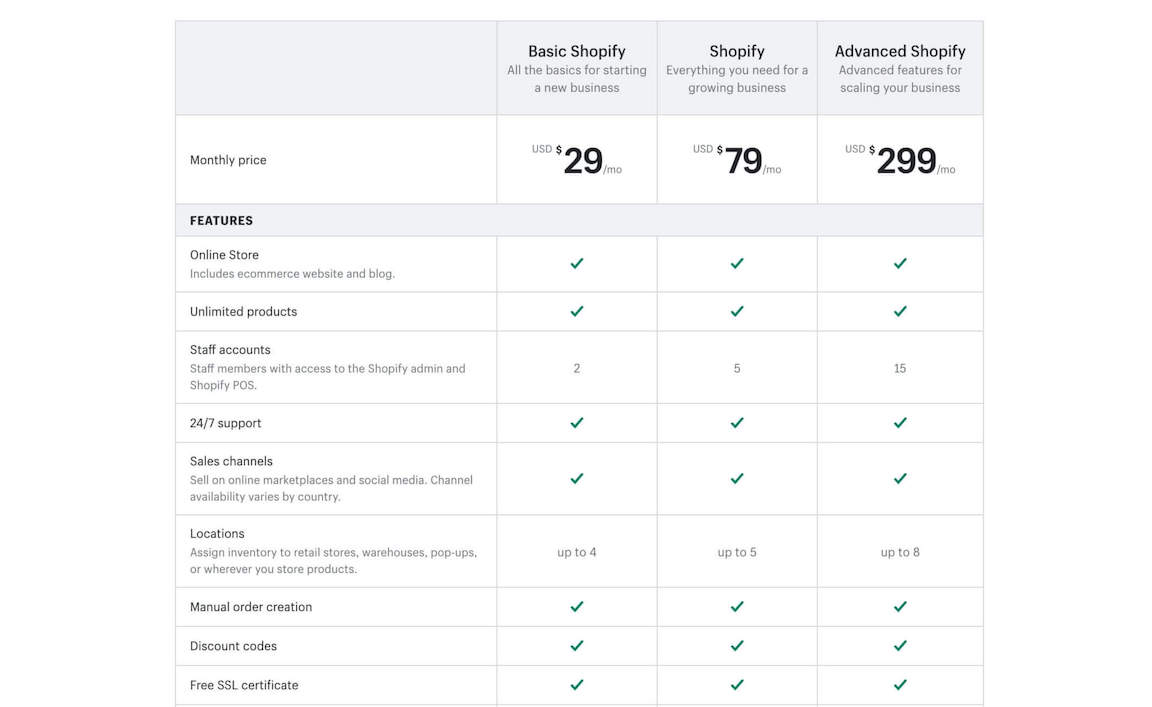The height and width of the screenshot is (707, 1152).
Task: Click the USD $299/mo price
Action: (900, 159)
